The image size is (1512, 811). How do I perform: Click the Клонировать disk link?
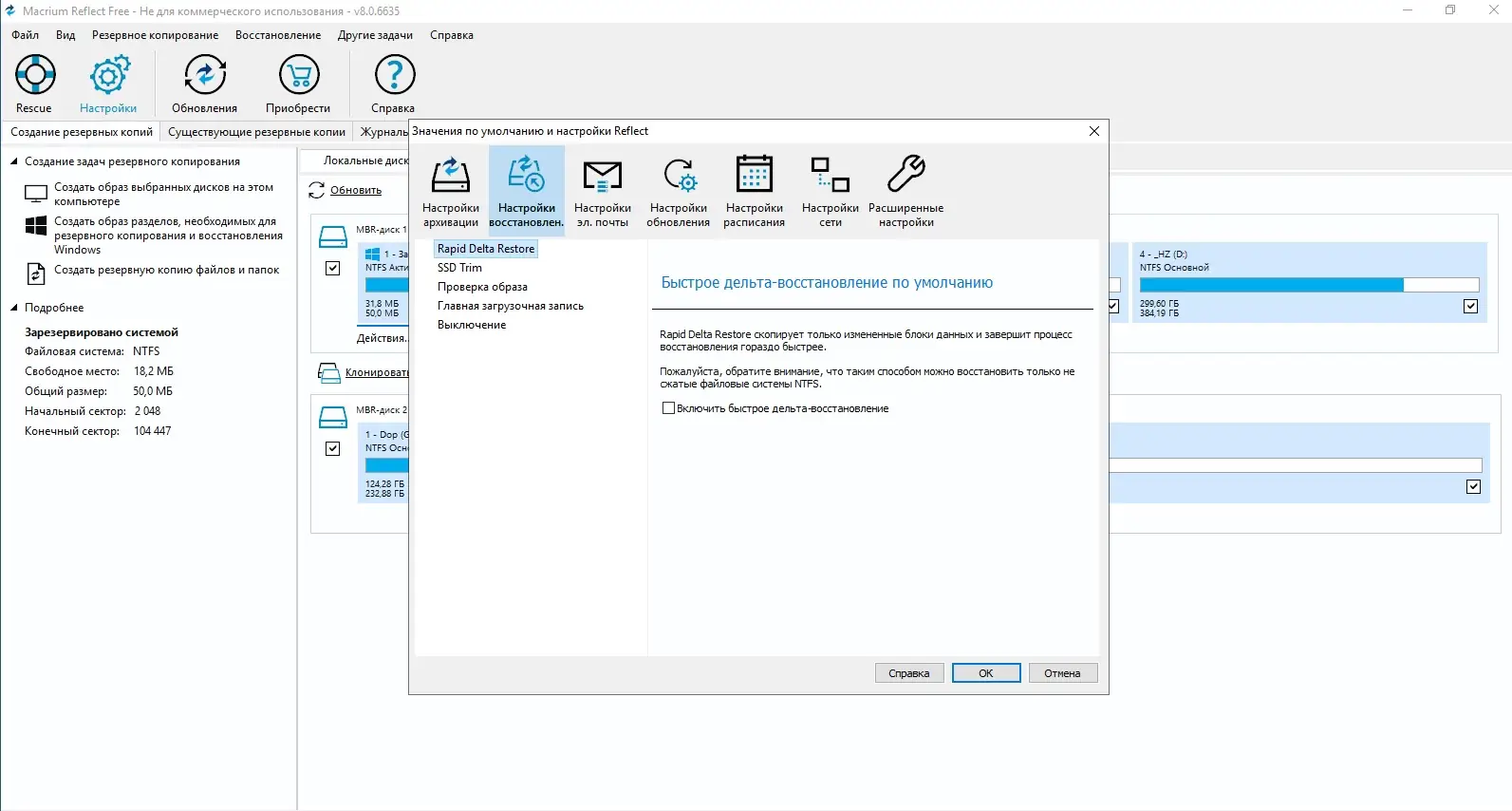point(377,373)
